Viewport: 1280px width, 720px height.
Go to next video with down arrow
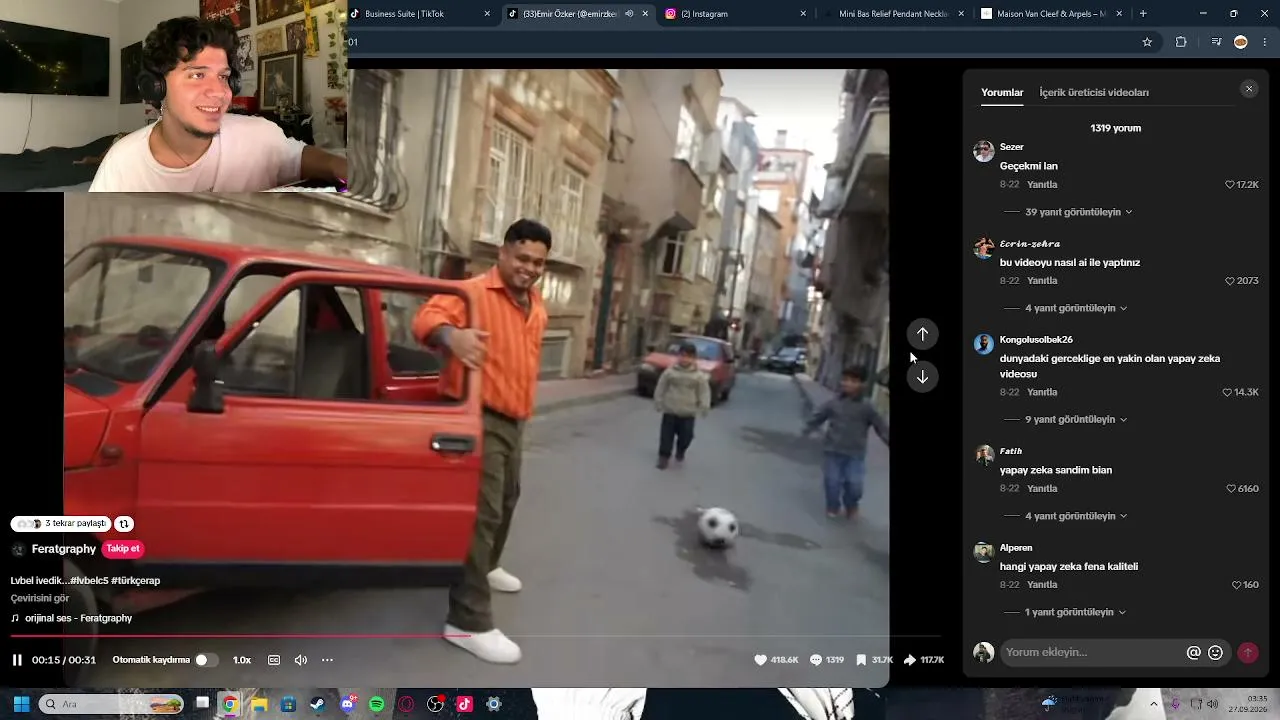(x=922, y=377)
